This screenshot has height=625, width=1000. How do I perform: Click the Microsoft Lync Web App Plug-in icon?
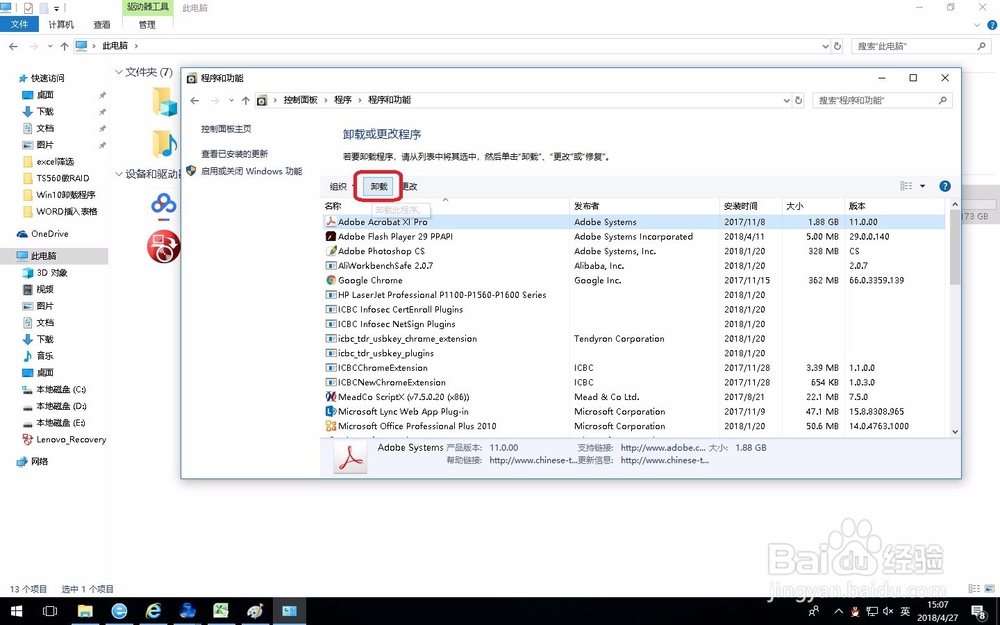tap(330, 411)
